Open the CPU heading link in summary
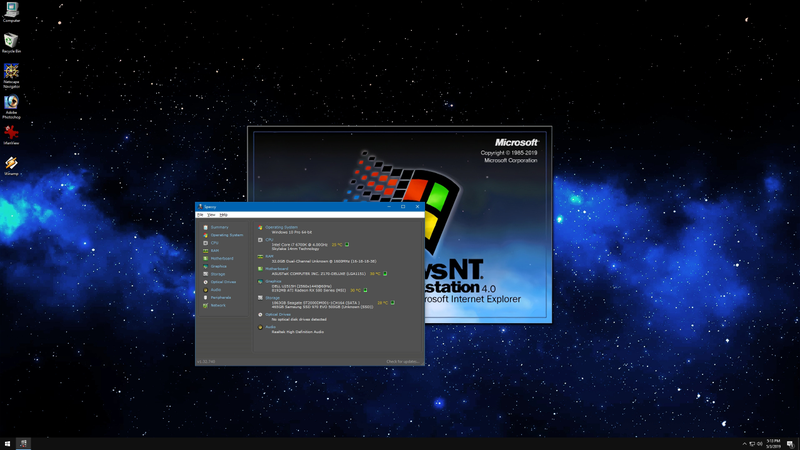Image resolution: width=800 pixels, height=450 pixels. 269,240
